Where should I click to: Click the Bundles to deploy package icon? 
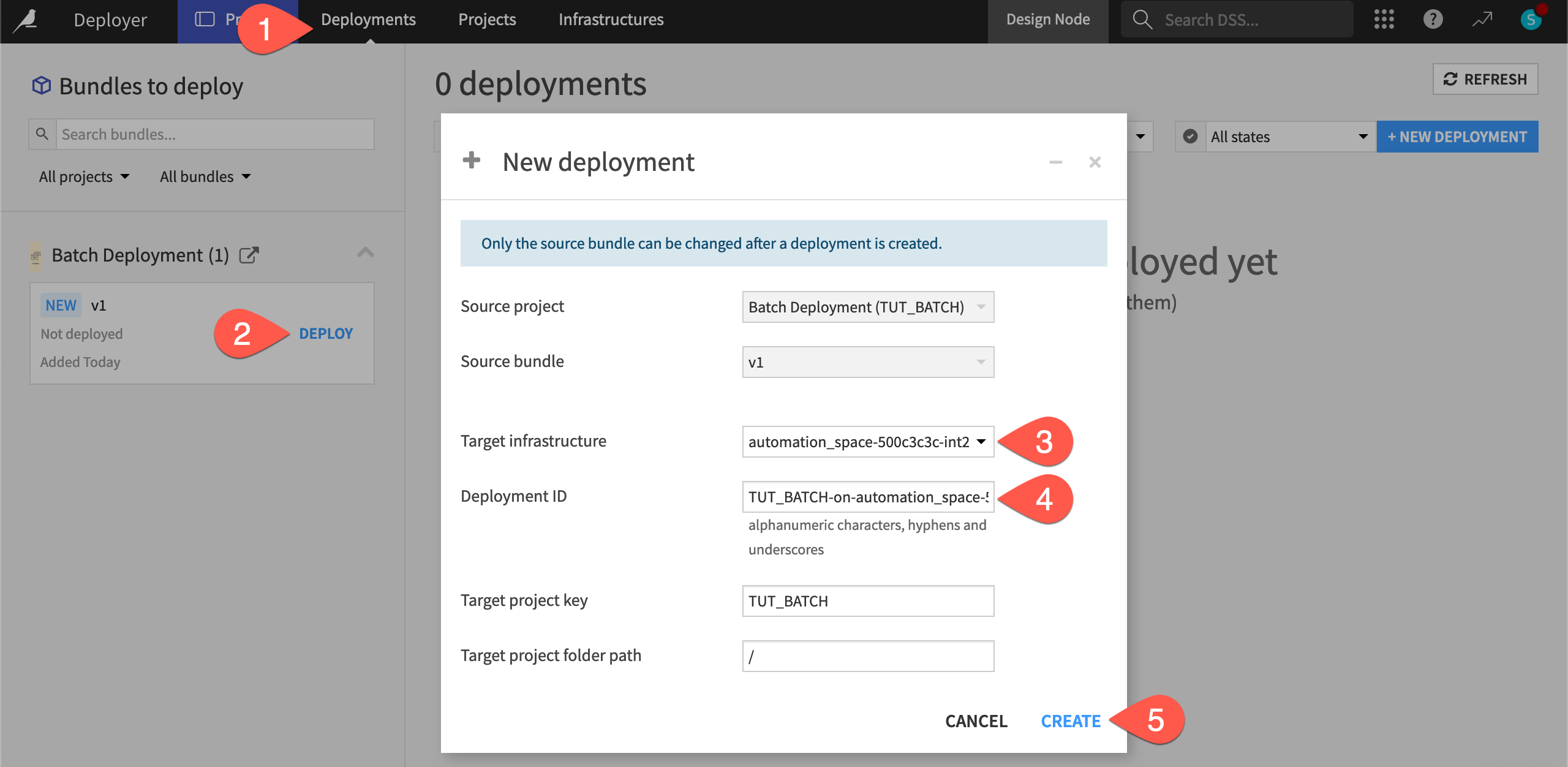[40, 85]
